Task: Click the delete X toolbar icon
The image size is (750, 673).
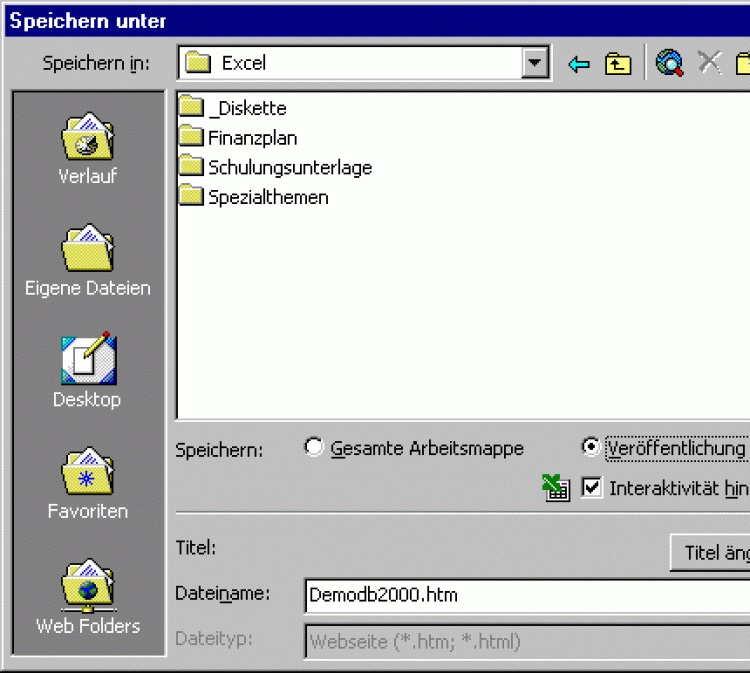Action: click(709, 63)
